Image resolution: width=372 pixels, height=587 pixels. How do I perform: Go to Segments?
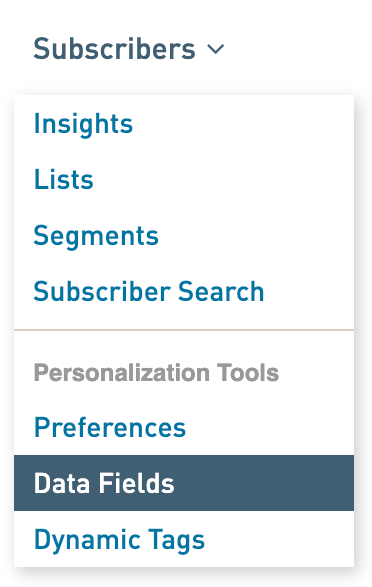[x=96, y=236]
